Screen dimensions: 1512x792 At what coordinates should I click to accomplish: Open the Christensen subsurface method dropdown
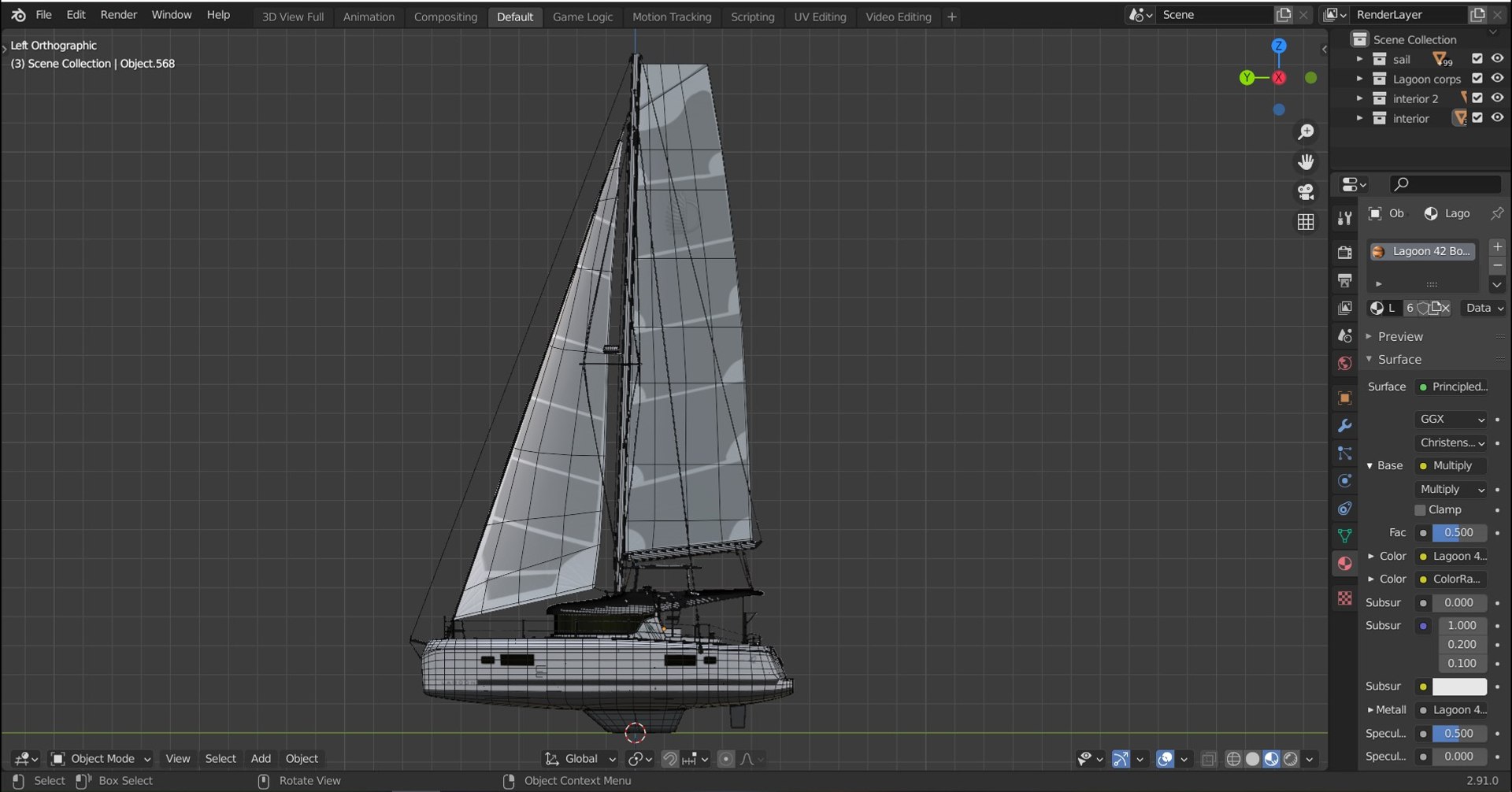tap(1451, 443)
